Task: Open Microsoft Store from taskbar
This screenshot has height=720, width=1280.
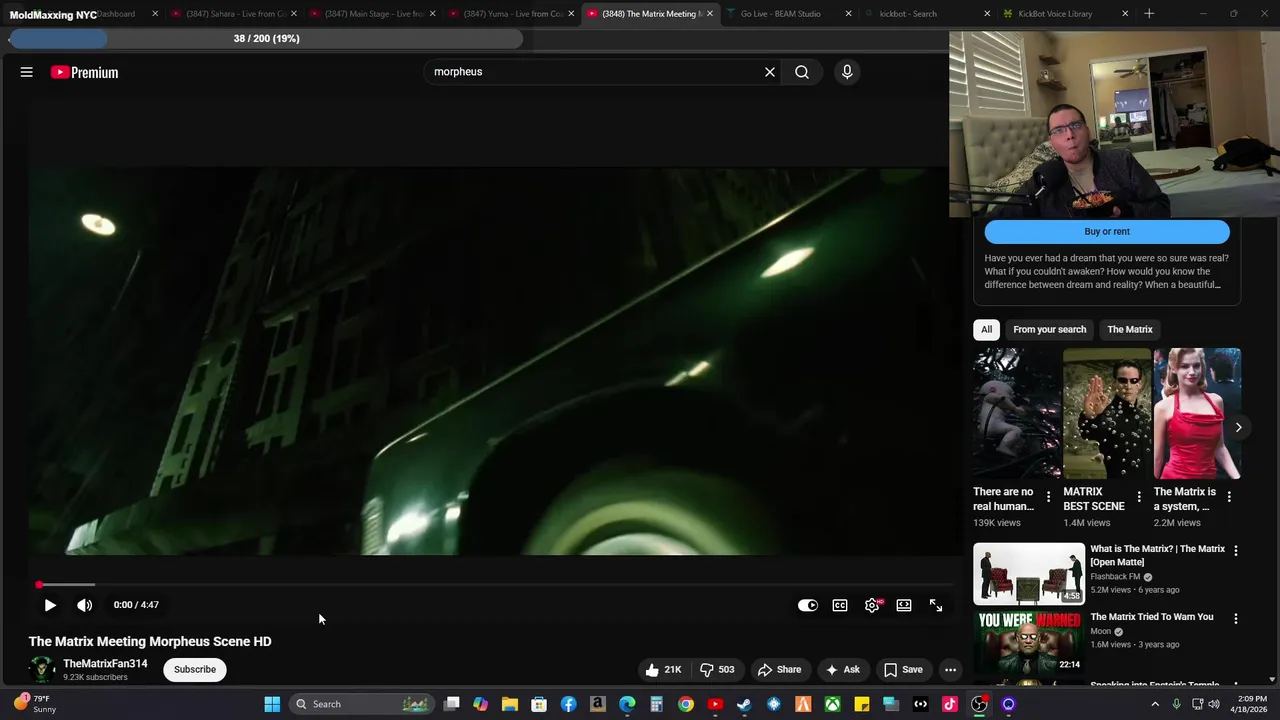Action: pyautogui.click(x=539, y=704)
